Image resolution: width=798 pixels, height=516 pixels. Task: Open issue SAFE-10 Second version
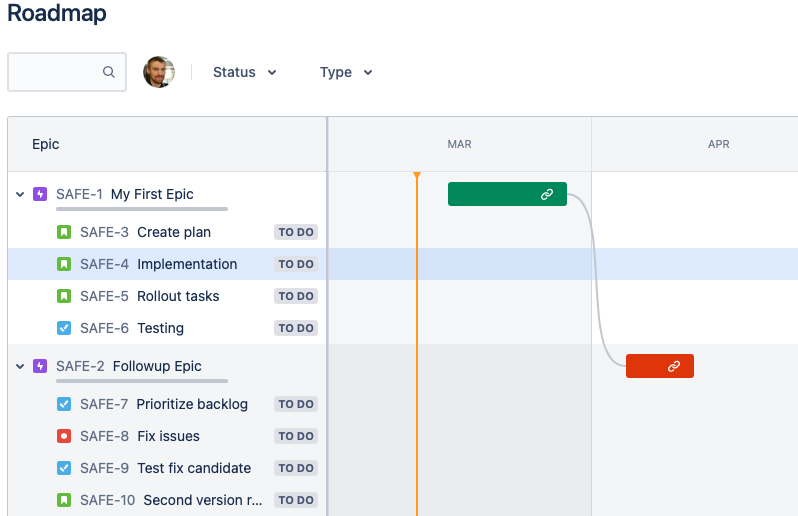coord(171,500)
